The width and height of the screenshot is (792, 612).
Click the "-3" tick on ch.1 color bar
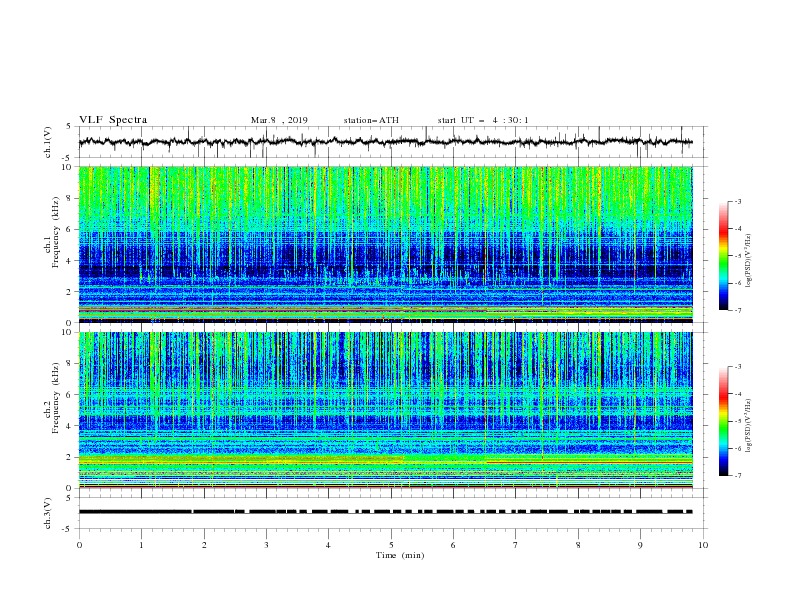737,201
